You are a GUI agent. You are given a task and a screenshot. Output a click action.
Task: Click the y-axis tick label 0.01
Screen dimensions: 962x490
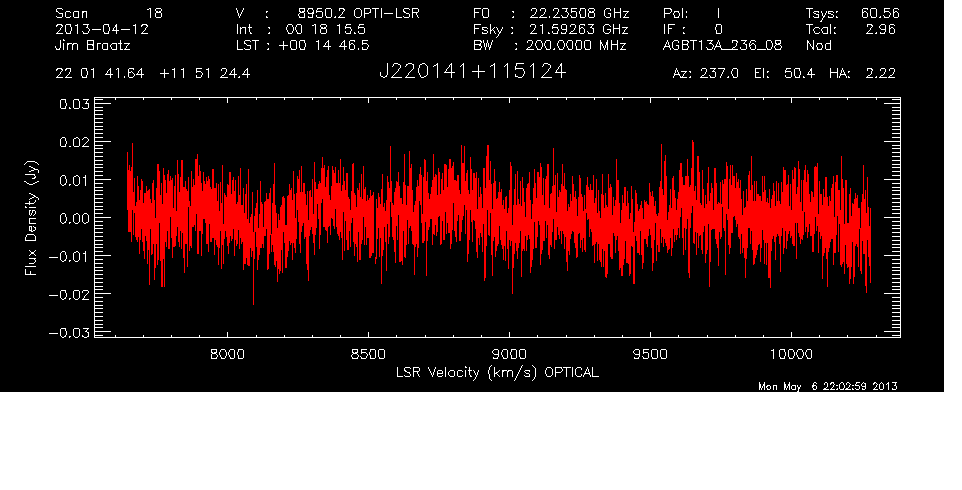point(74,180)
